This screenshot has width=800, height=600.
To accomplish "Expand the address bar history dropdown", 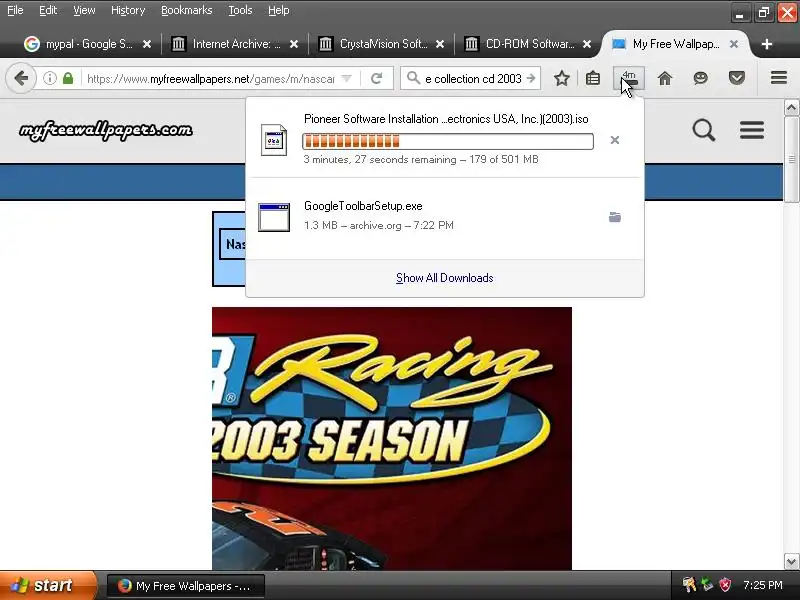I will (x=346, y=79).
